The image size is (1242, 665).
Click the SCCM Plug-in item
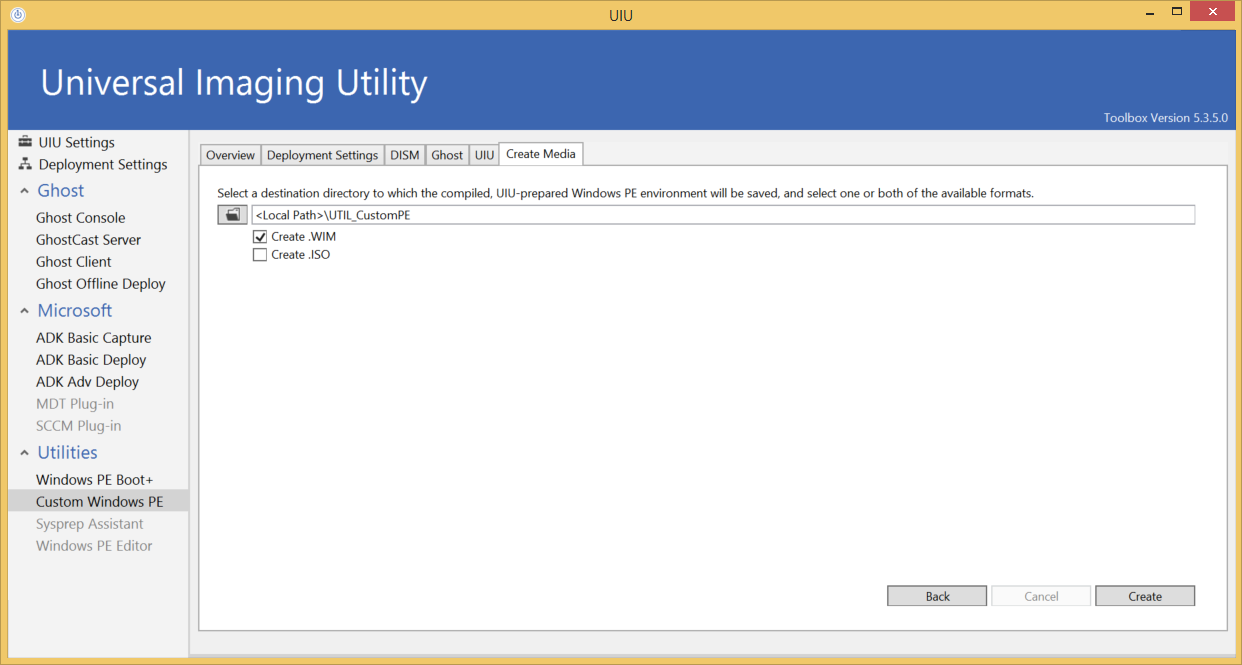pyautogui.click(x=79, y=426)
